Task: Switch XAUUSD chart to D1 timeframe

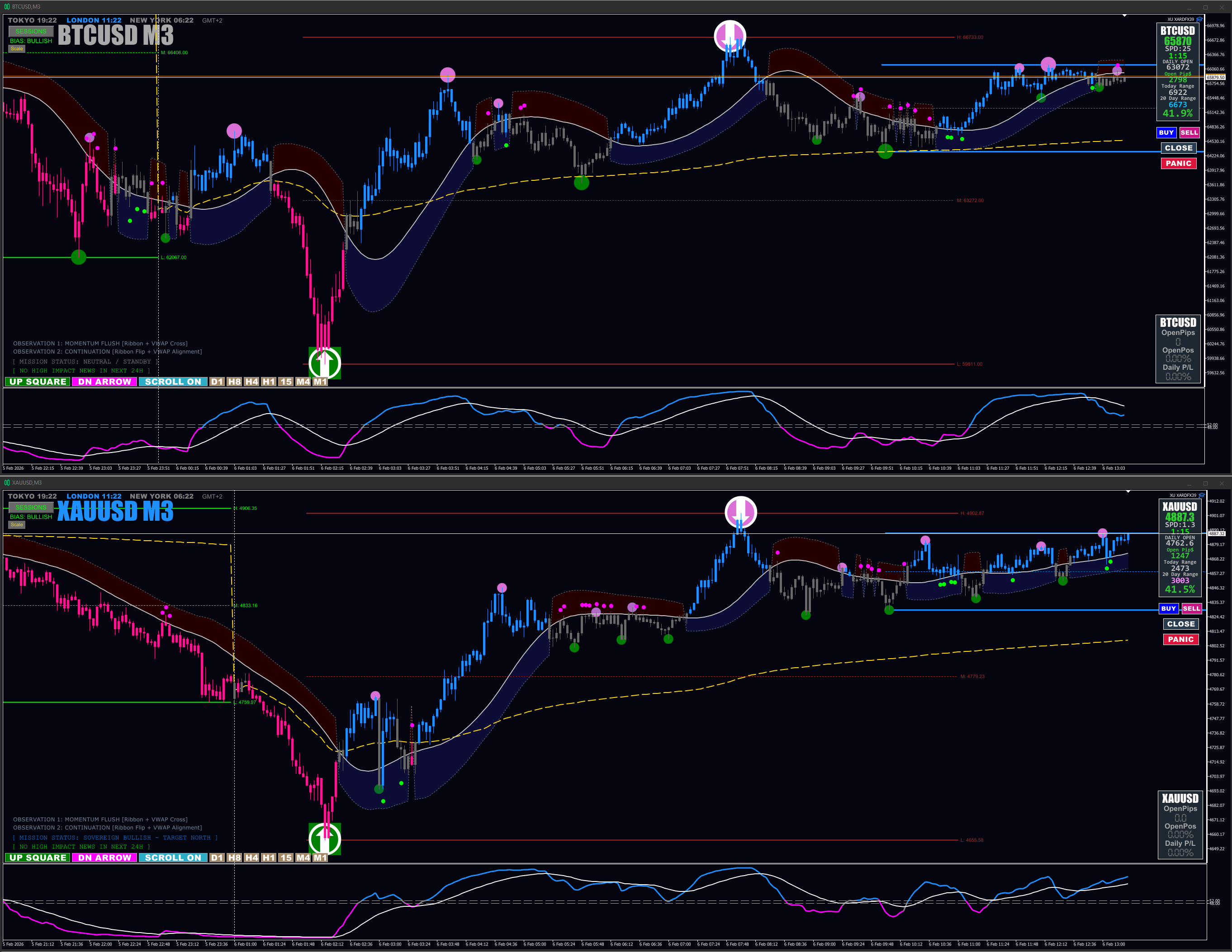Action: pyautogui.click(x=217, y=858)
